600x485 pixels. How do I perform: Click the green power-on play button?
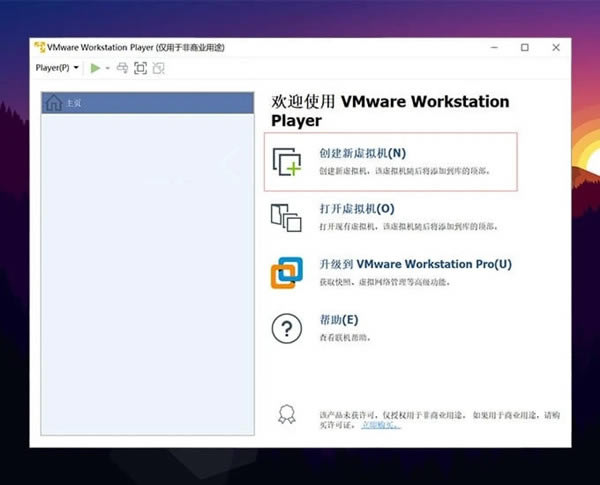95,68
